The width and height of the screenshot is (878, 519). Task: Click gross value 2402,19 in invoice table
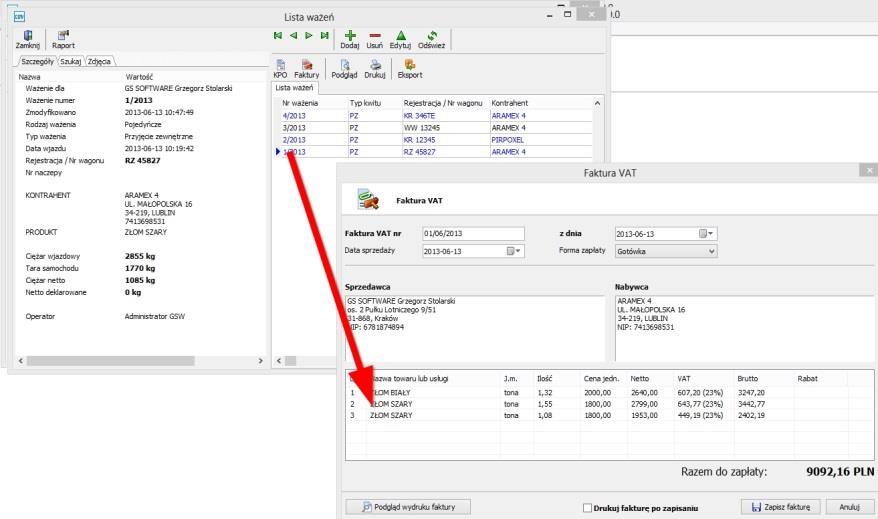point(751,415)
